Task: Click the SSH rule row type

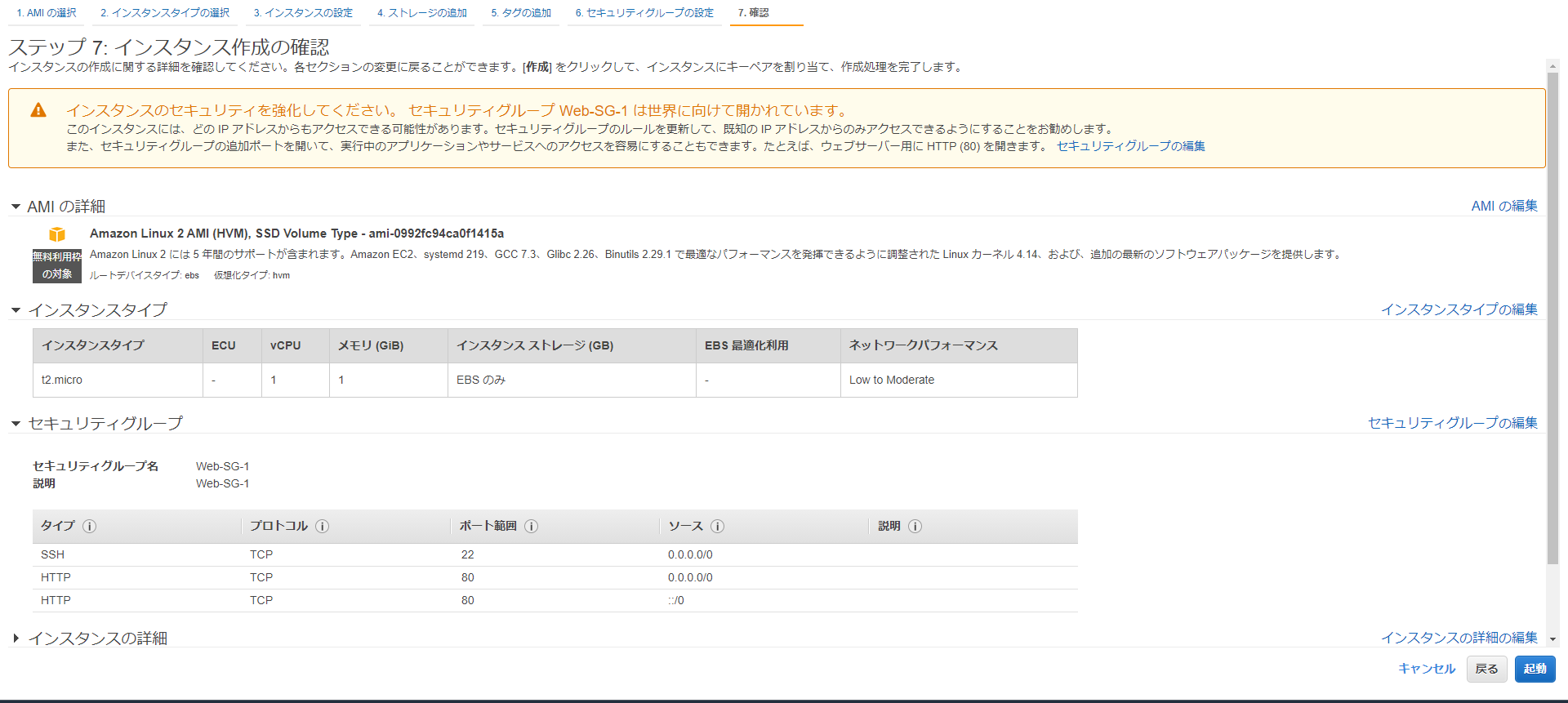Action: coord(52,555)
